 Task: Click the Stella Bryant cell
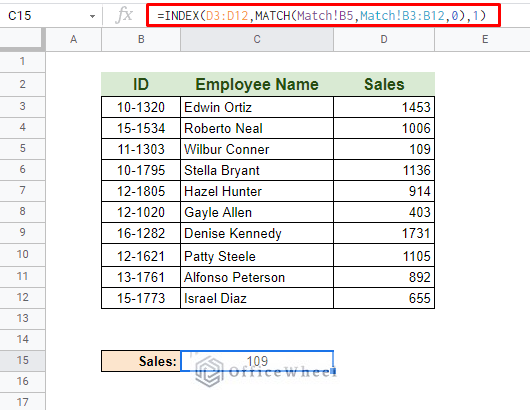pos(257,170)
